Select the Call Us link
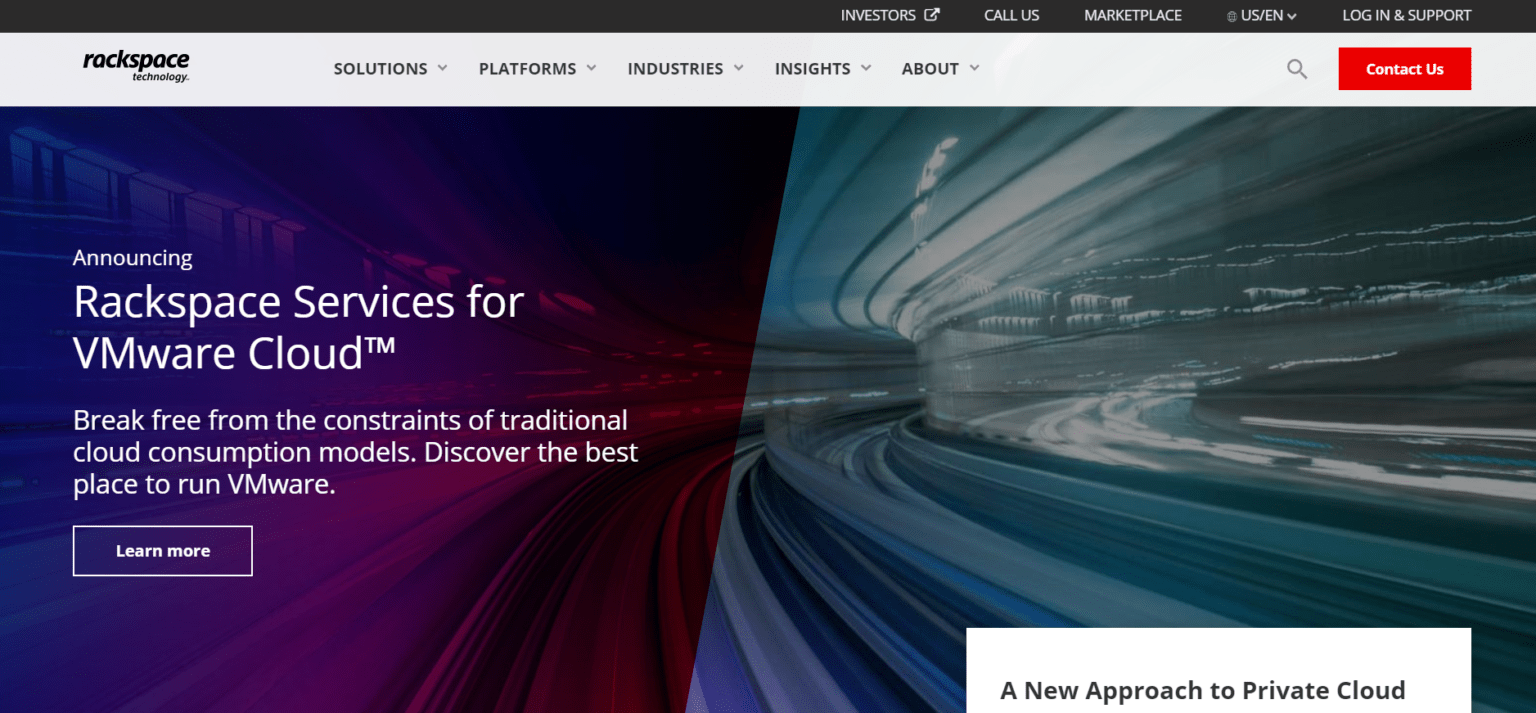The width and height of the screenshot is (1536, 713). tap(1011, 16)
